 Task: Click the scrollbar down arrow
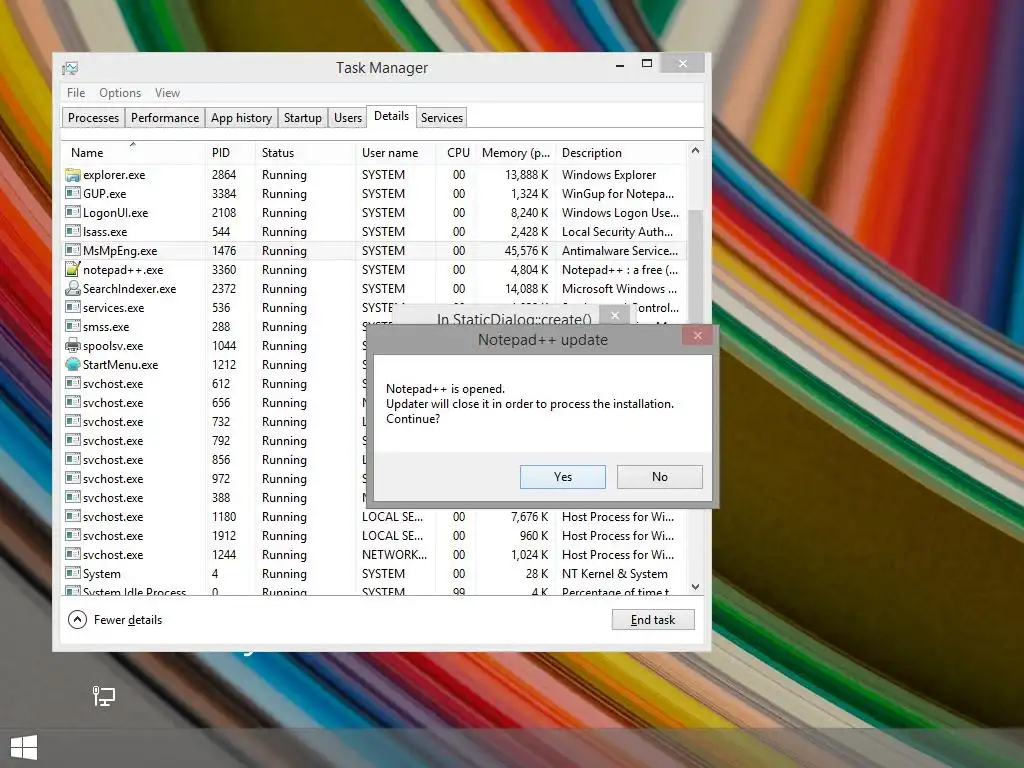pyautogui.click(x=696, y=587)
